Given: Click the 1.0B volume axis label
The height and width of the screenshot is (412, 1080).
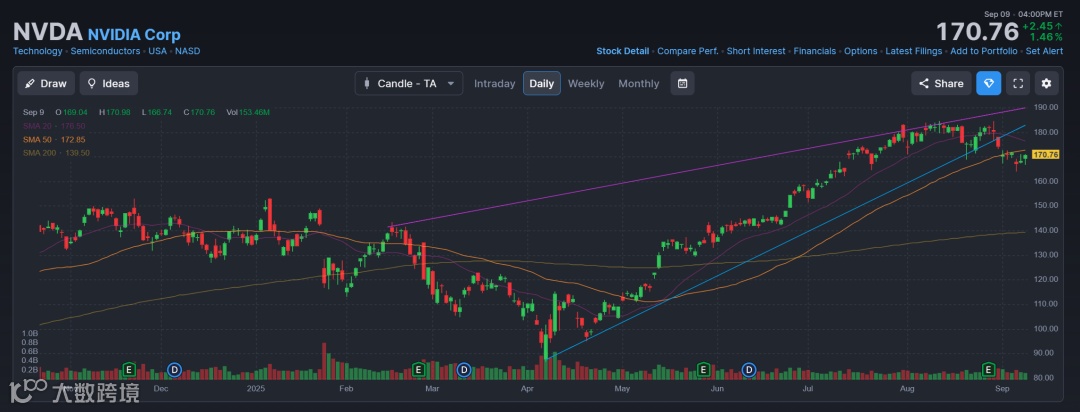Looking at the screenshot, I should 30,333.
